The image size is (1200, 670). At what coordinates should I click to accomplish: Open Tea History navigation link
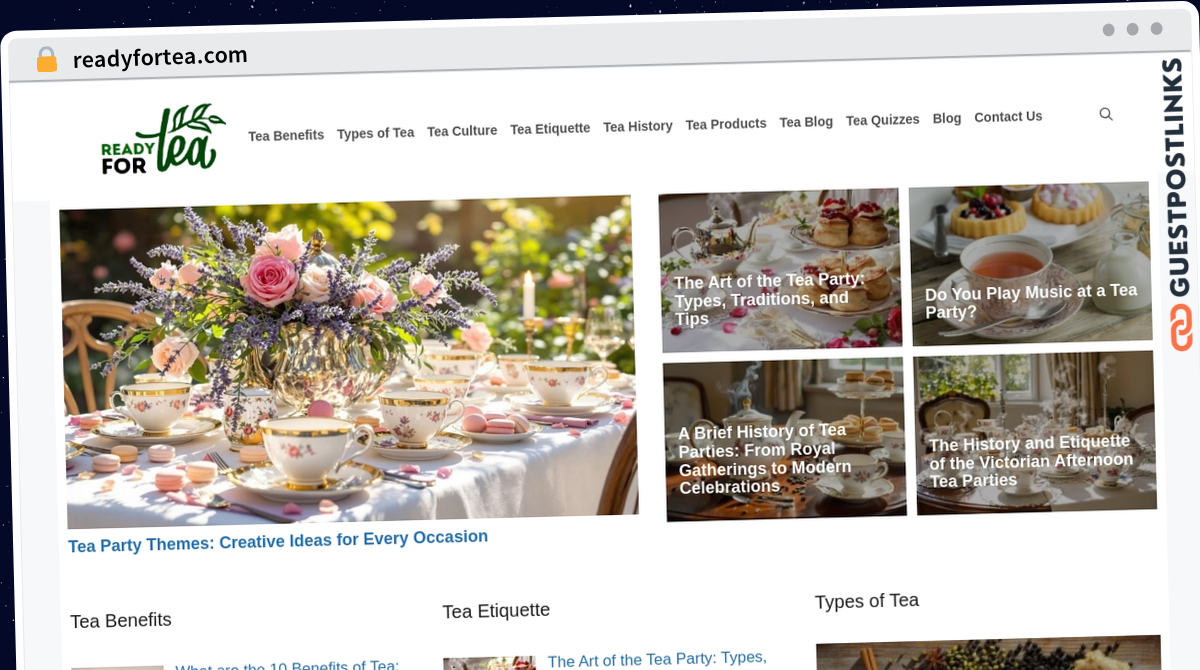pos(638,127)
